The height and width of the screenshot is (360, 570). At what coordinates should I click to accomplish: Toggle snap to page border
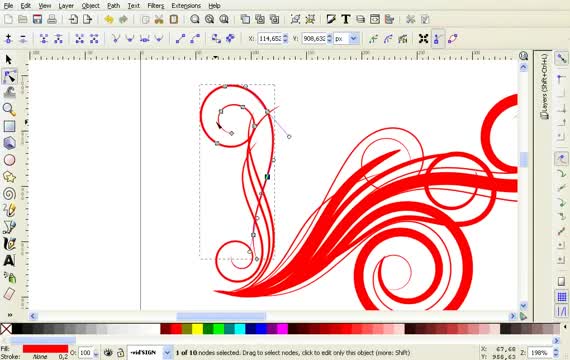coord(562,281)
